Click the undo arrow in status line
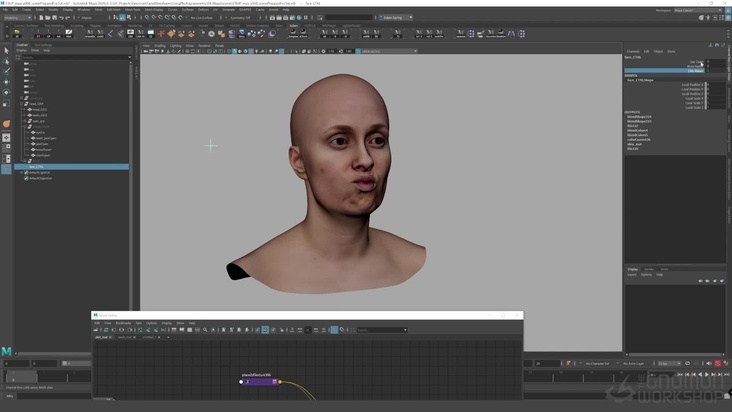This screenshot has width=732, height=412. click(x=61, y=18)
